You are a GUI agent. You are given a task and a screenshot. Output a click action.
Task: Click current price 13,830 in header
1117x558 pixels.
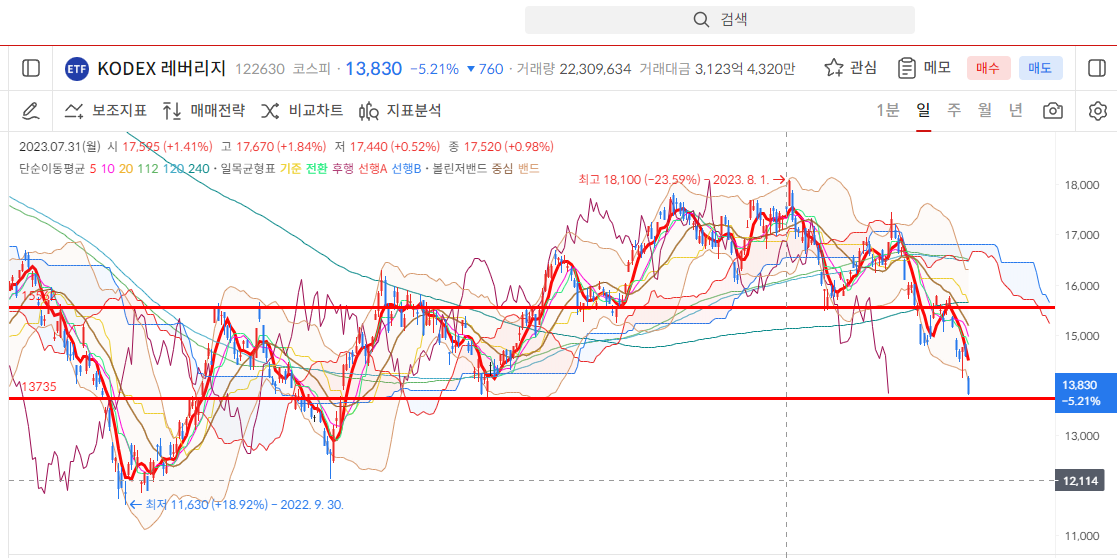coord(373,69)
